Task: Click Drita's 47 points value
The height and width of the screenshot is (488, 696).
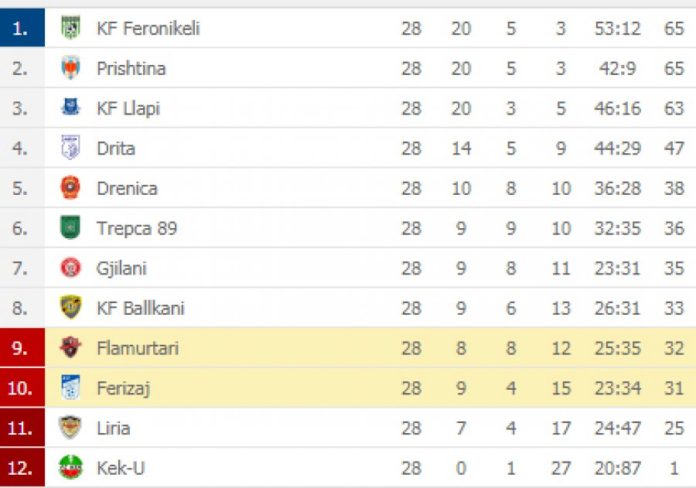Action: pos(674,148)
